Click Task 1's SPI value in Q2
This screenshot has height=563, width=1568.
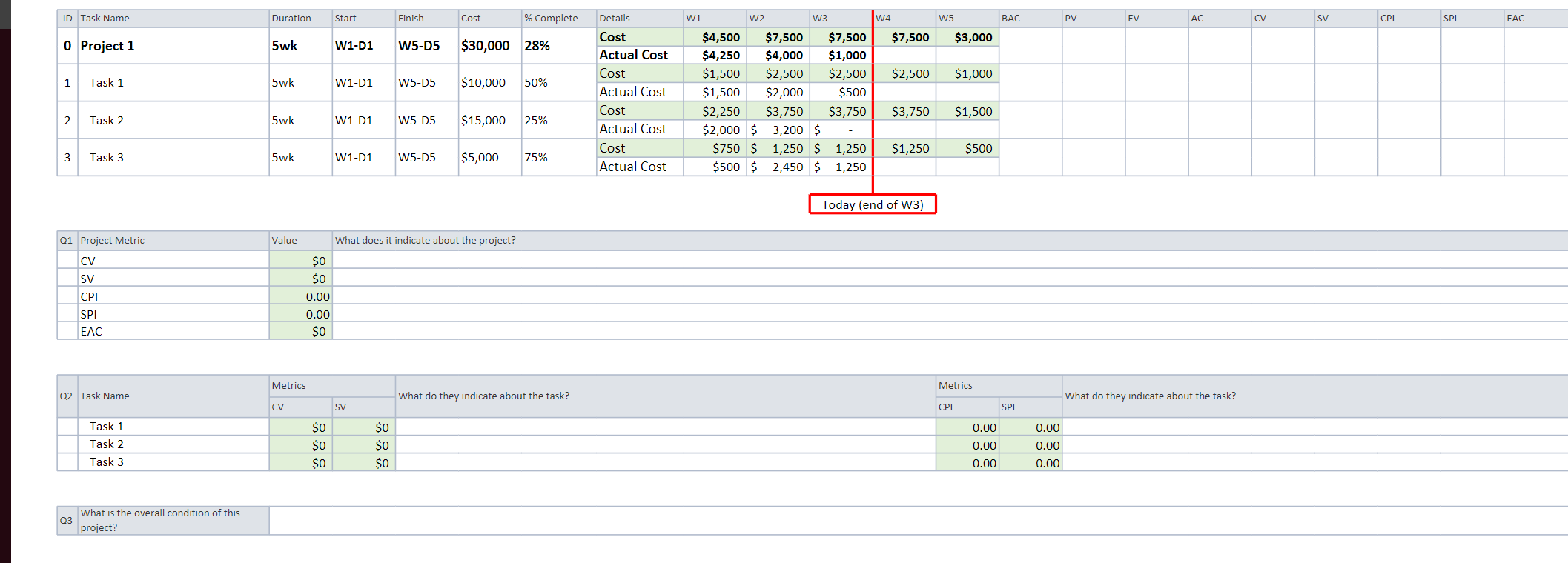click(x=1031, y=427)
